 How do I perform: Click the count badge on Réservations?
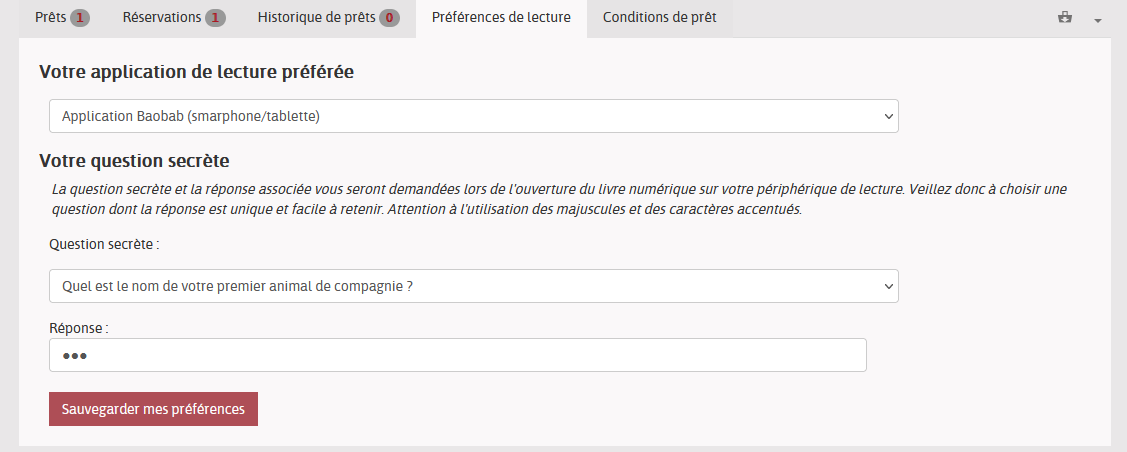(215, 18)
